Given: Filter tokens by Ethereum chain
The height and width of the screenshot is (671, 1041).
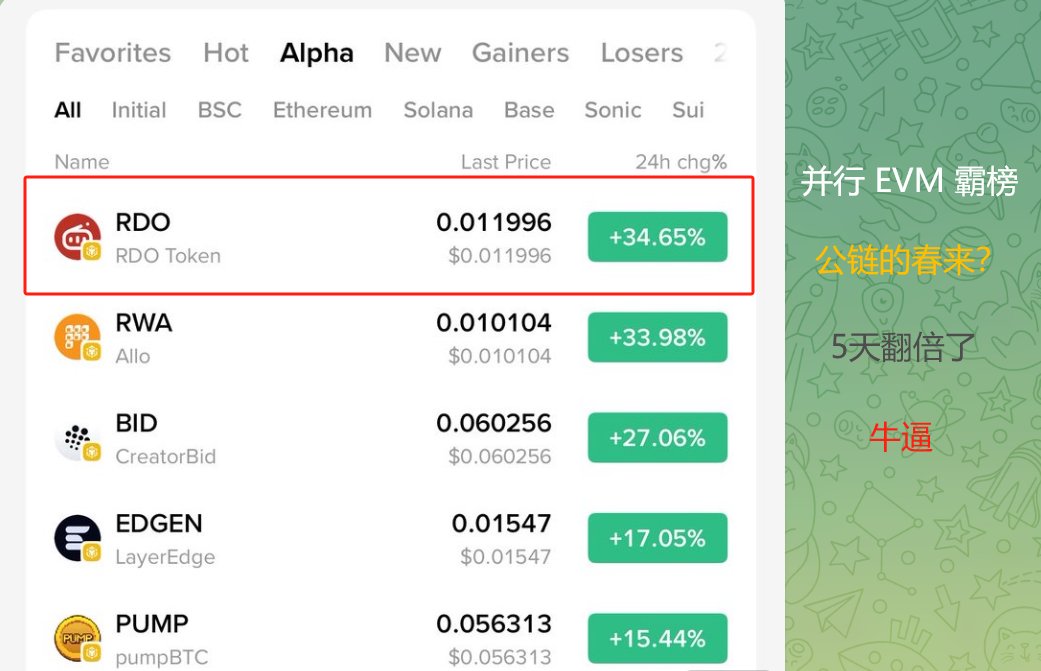Looking at the screenshot, I should coord(323,110).
